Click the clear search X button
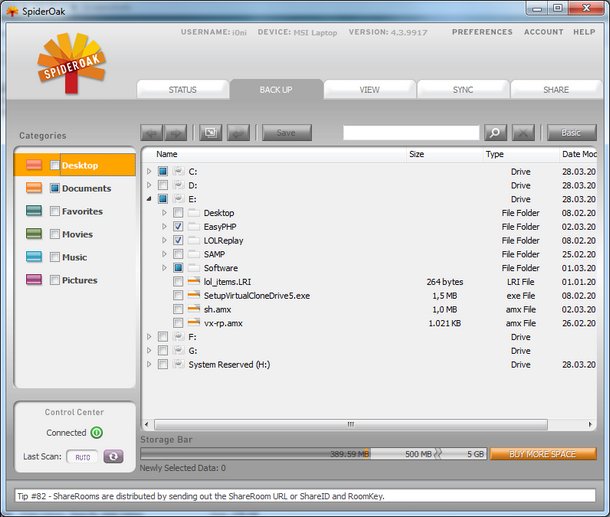Viewport: 610px width, 517px height. click(x=523, y=133)
